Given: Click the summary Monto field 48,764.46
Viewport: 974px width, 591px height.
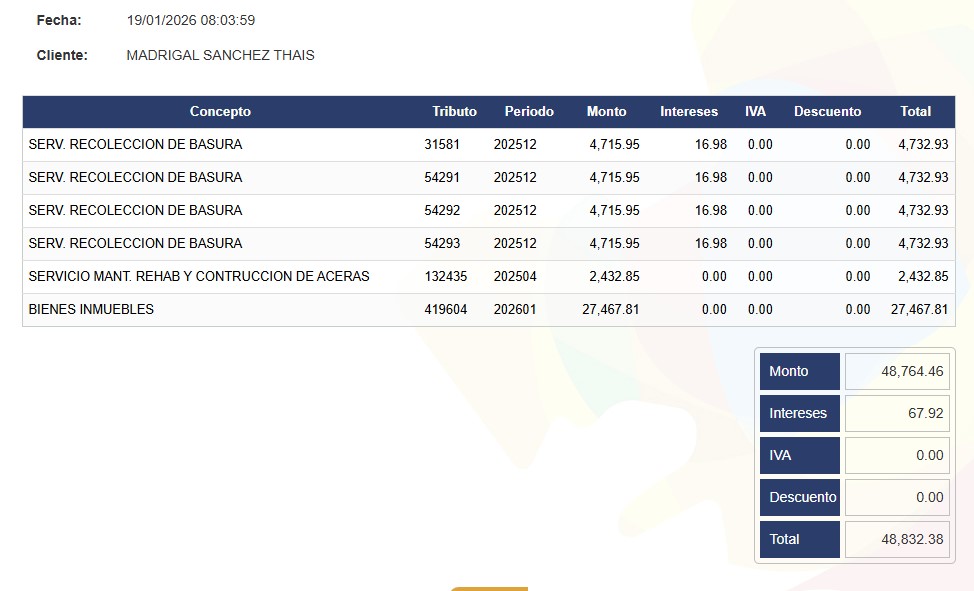Looking at the screenshot, I should point(897,371).
